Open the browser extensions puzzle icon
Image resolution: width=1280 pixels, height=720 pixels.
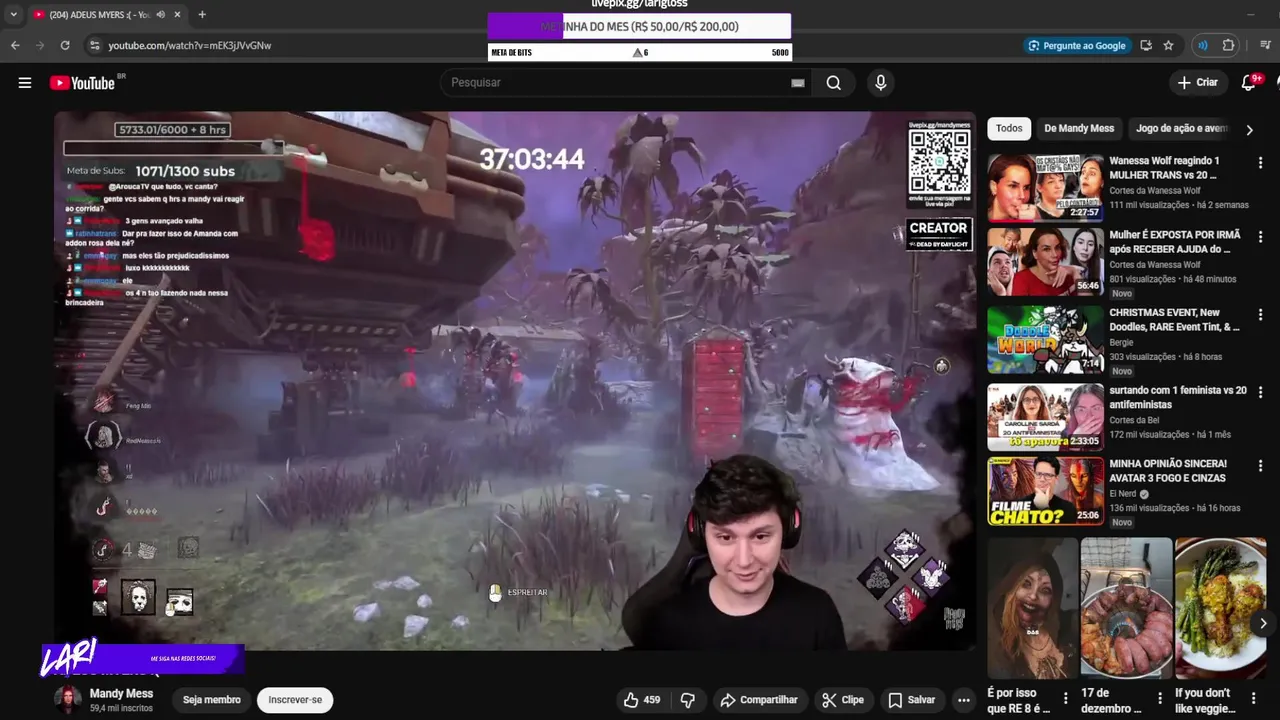[x=1228, y=45]
